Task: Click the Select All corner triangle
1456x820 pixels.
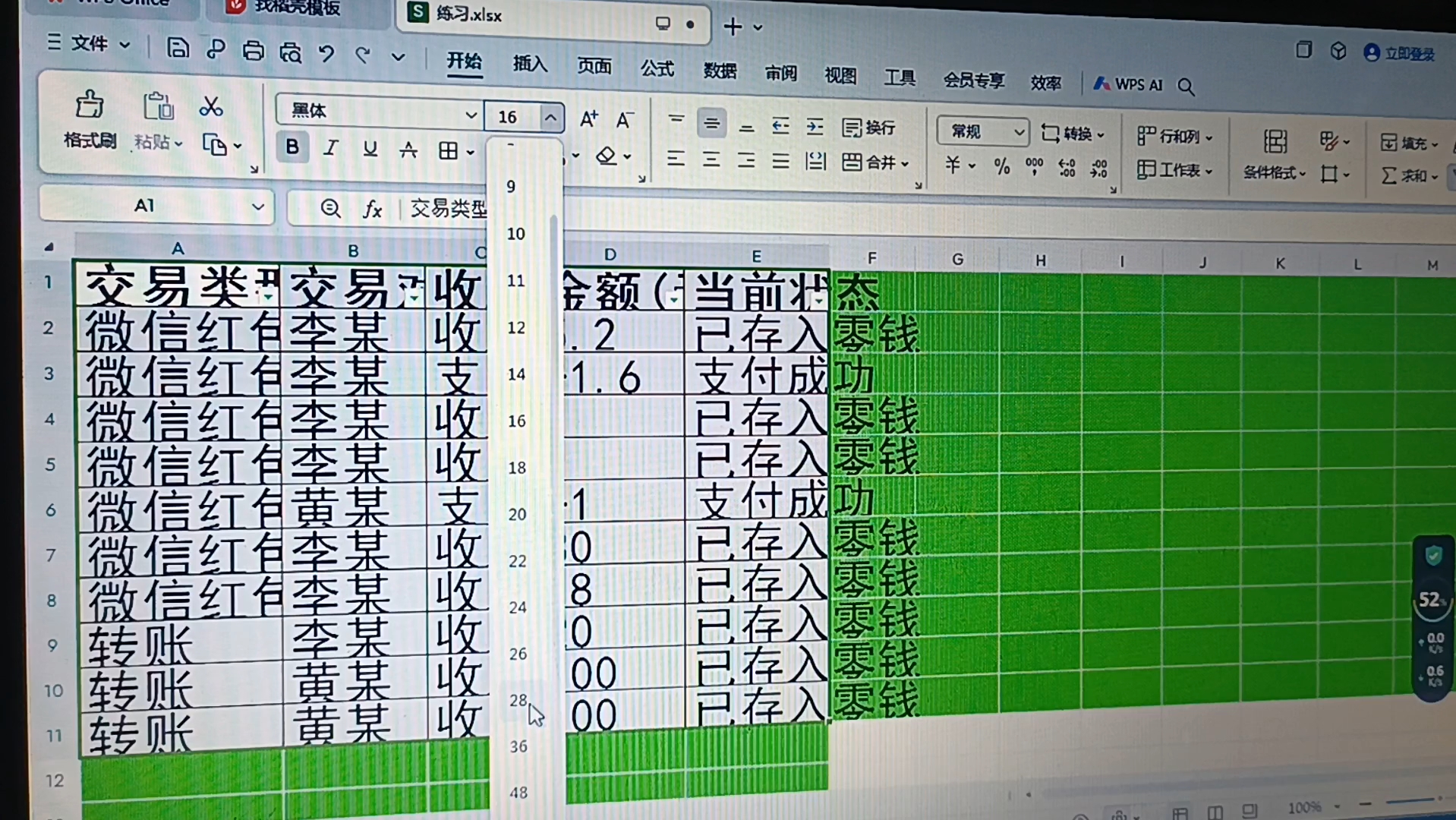Action: (49, 247)
